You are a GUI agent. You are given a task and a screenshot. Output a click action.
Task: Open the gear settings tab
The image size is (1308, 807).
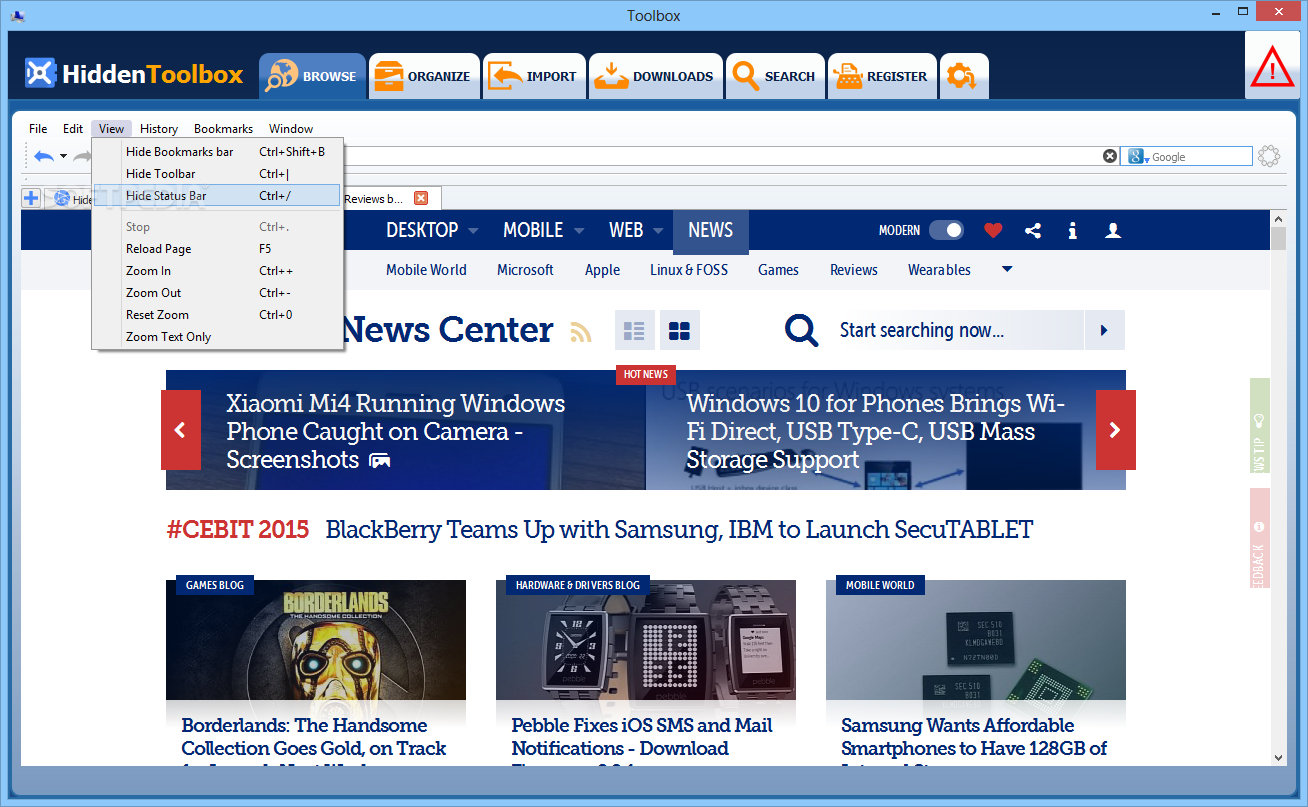pos(963,76)
